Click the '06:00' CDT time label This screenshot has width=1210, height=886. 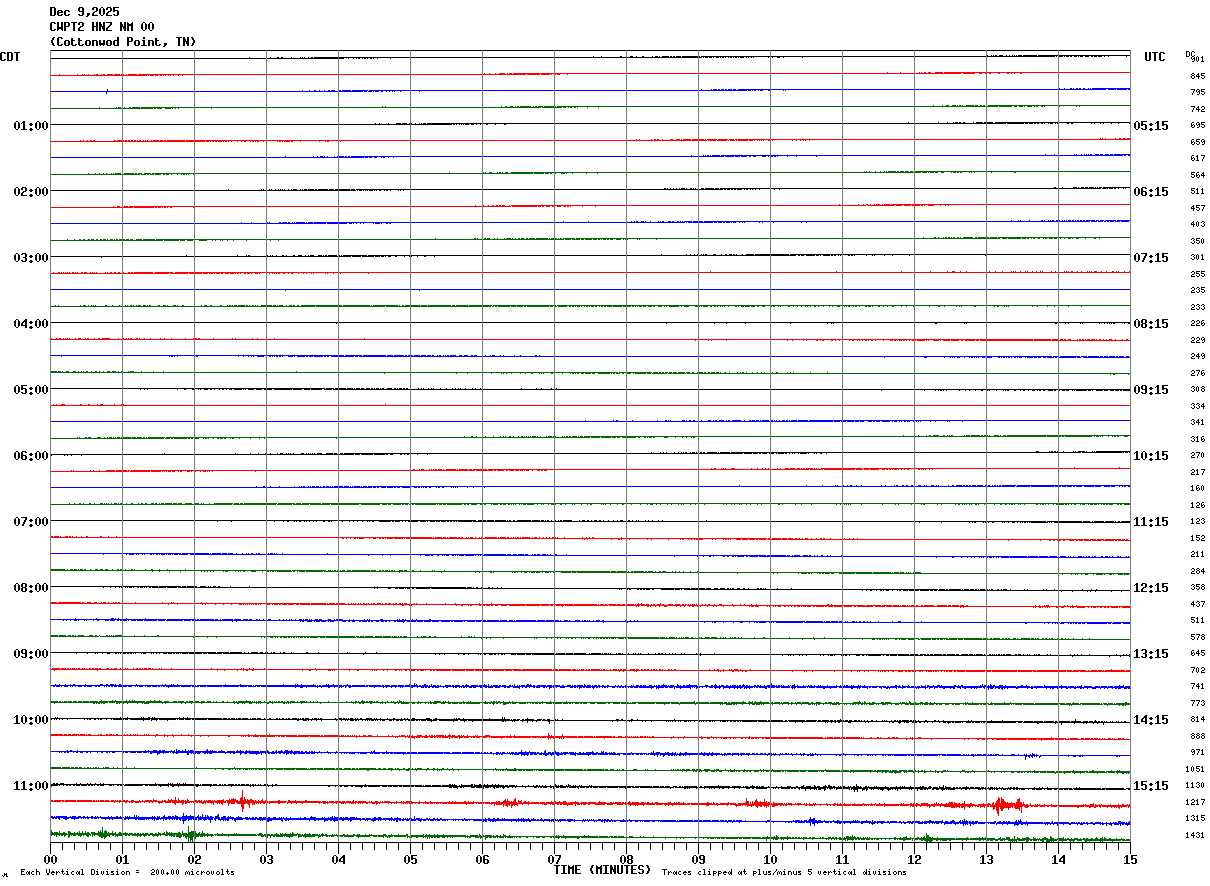tap(31, 456)
